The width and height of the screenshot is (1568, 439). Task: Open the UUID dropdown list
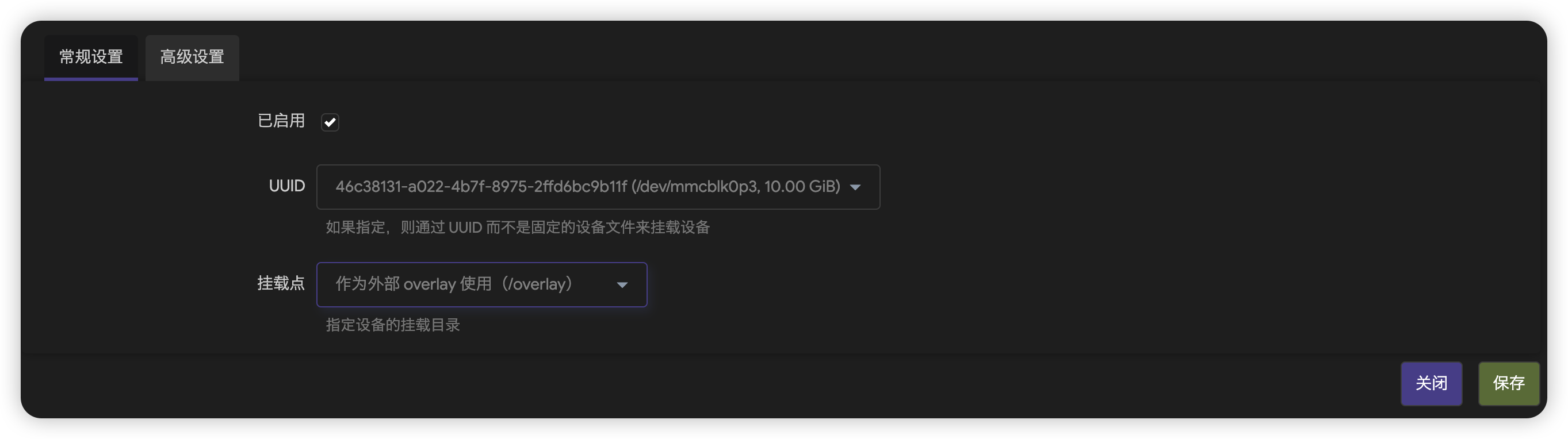[598, 187]
